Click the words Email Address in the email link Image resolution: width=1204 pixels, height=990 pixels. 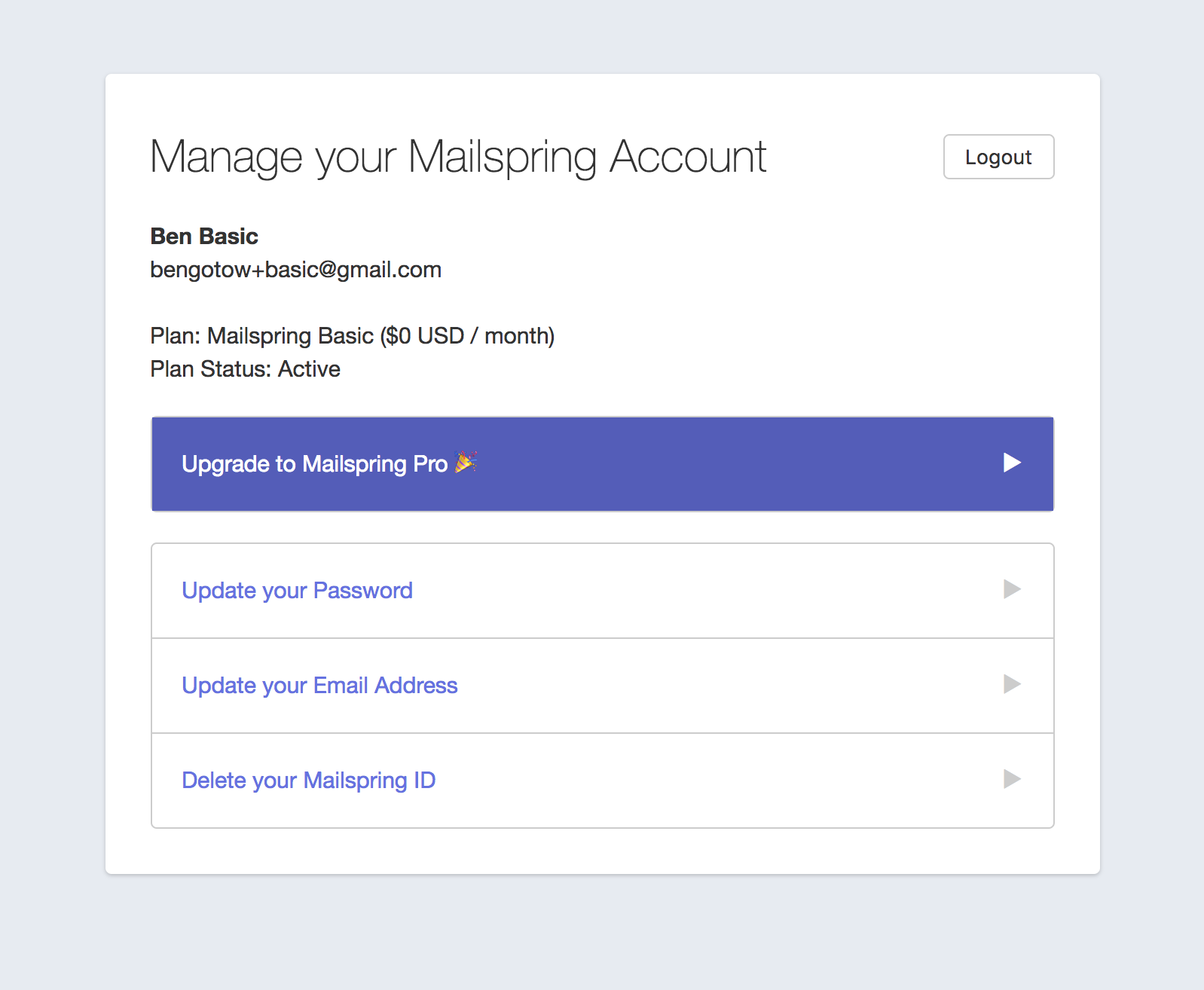click(385, 686)
